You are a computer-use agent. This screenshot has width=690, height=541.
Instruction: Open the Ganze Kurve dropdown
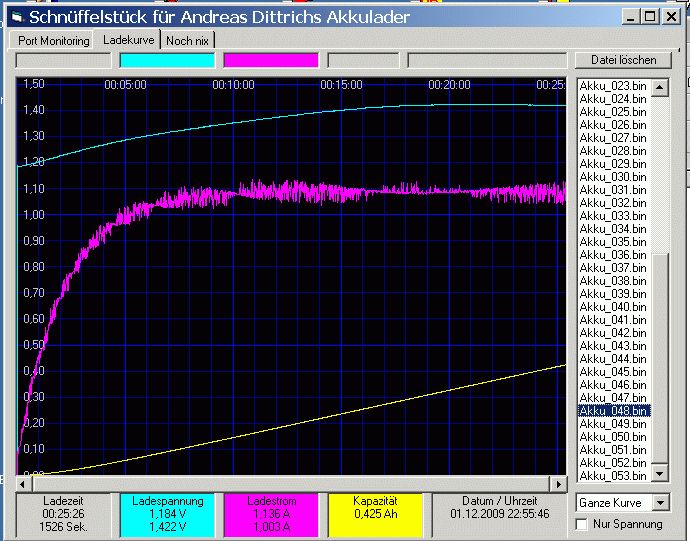(660, 502)
